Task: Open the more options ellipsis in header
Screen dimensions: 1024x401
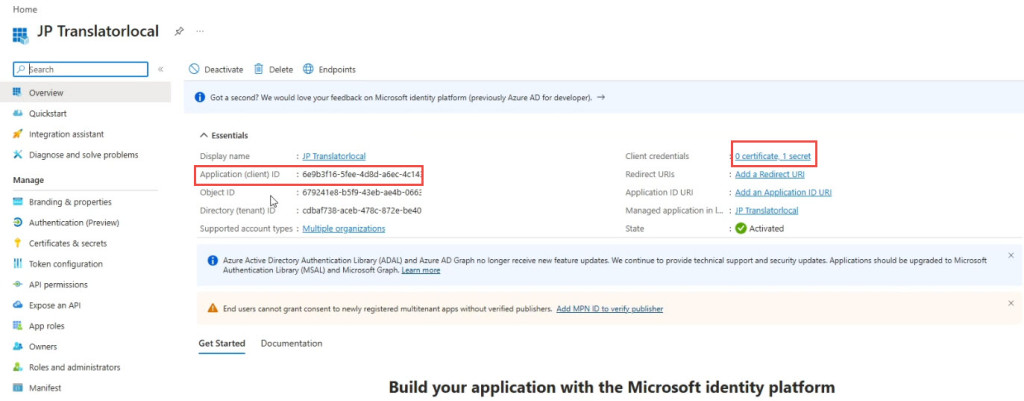Action: tap(200, 31)
